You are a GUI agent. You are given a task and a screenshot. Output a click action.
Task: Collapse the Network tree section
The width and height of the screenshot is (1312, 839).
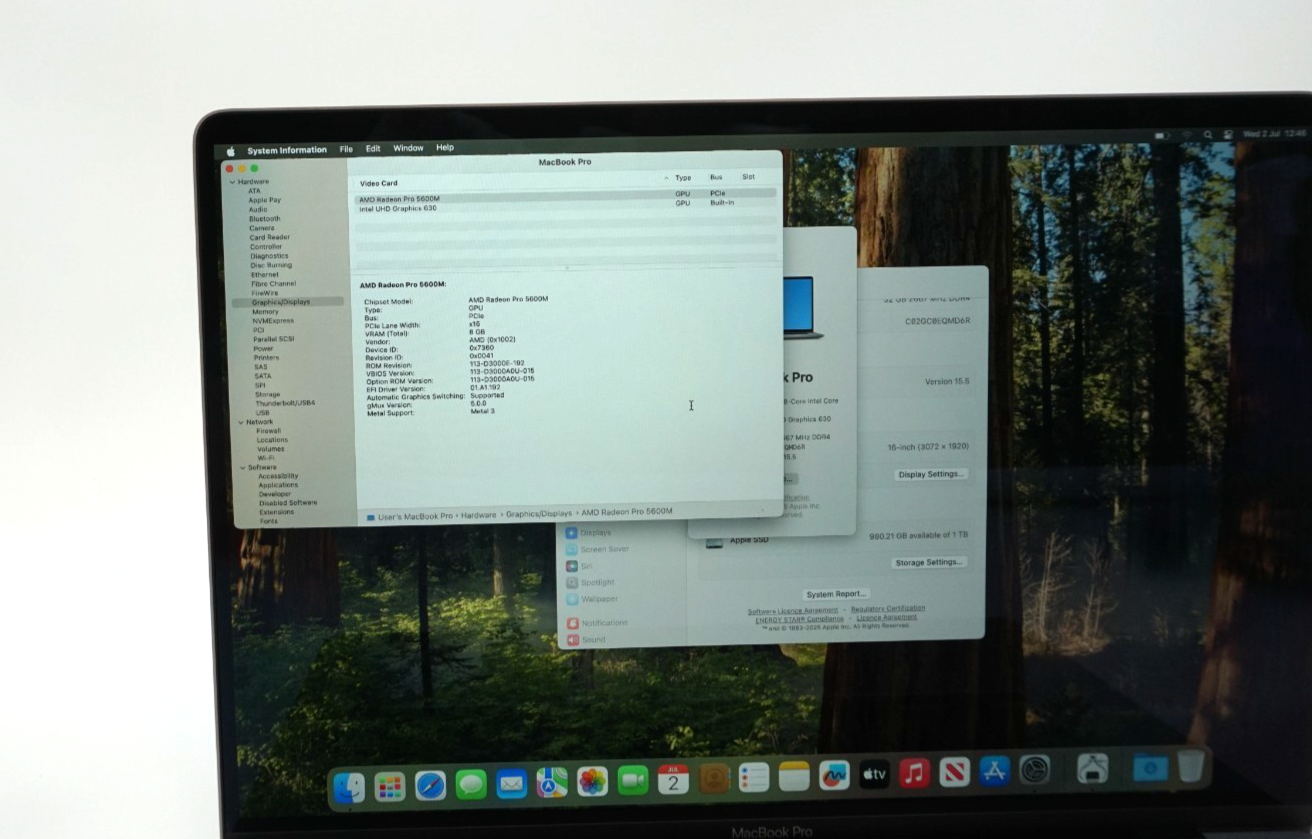[x=240, y=422]
